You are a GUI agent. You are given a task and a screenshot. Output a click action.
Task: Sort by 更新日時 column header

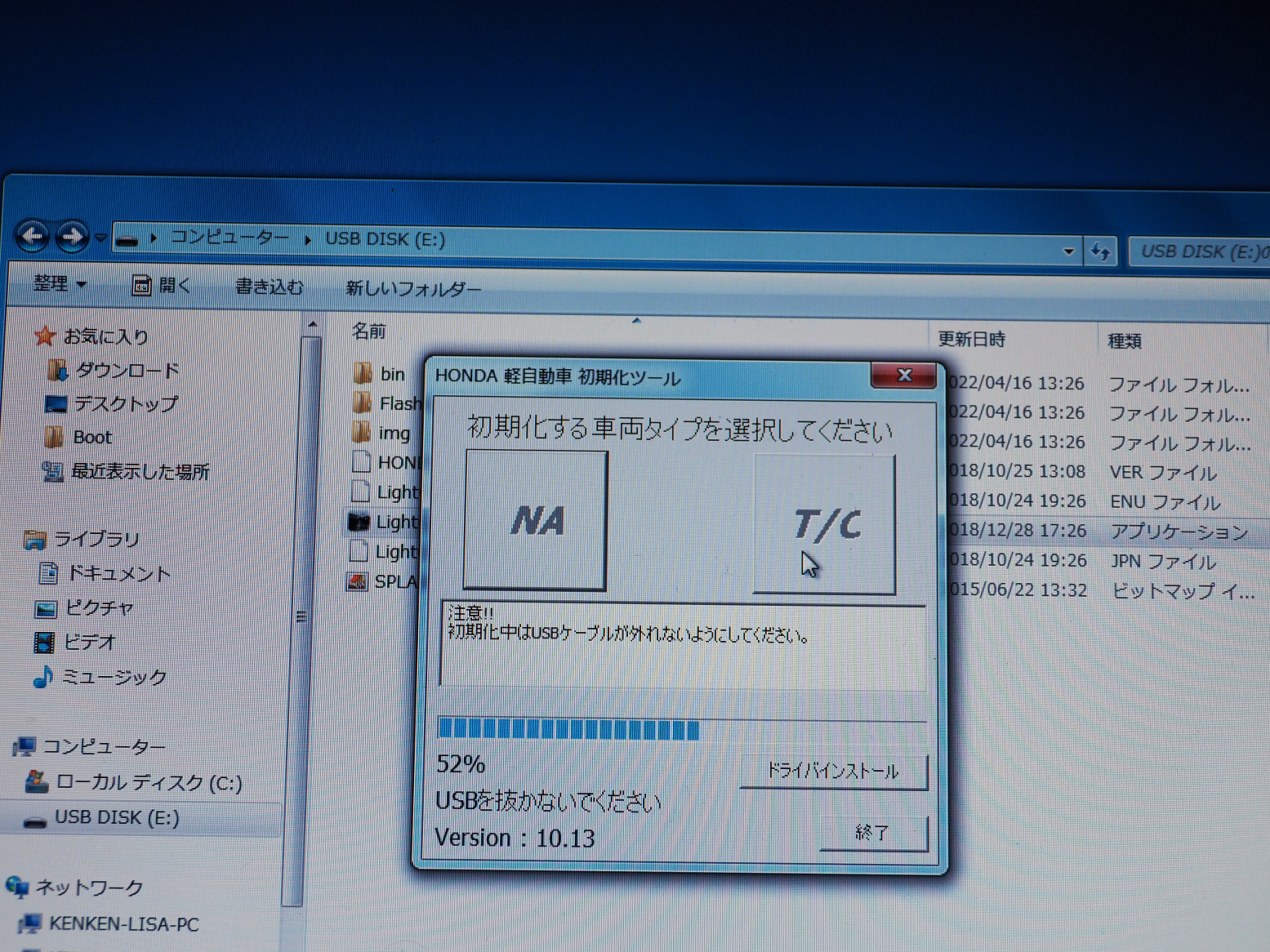pos(971,339)
